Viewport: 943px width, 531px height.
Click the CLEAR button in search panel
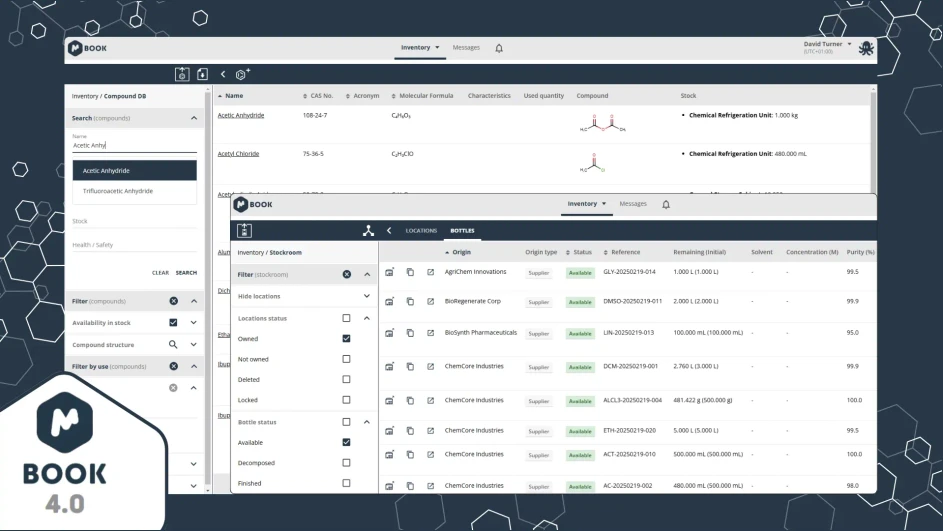(x=160, y=273)
